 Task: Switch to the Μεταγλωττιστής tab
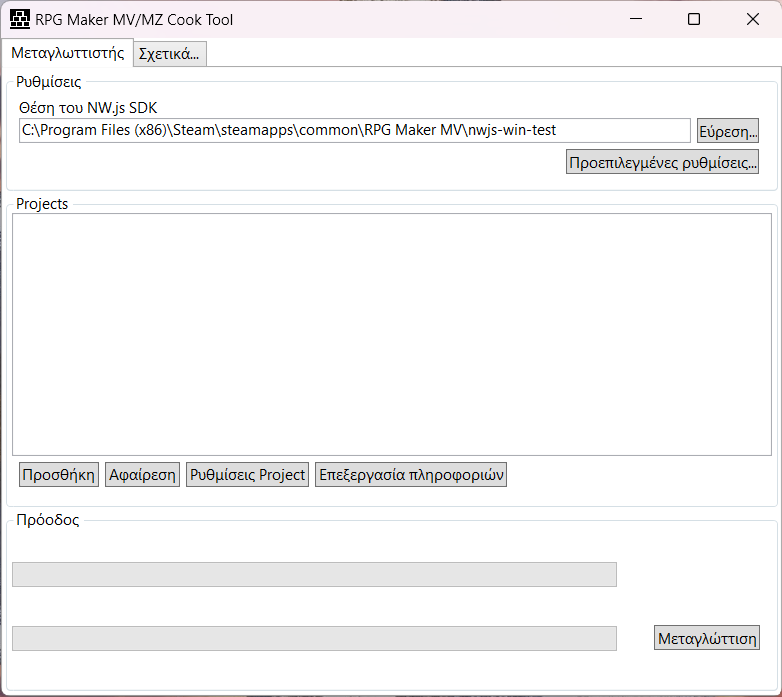click(67, 53)
